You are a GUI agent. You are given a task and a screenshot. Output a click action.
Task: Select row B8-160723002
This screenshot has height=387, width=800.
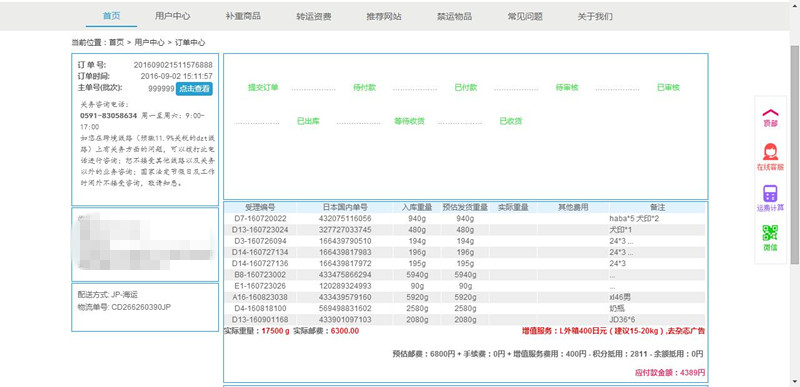(x=464, y=275)
